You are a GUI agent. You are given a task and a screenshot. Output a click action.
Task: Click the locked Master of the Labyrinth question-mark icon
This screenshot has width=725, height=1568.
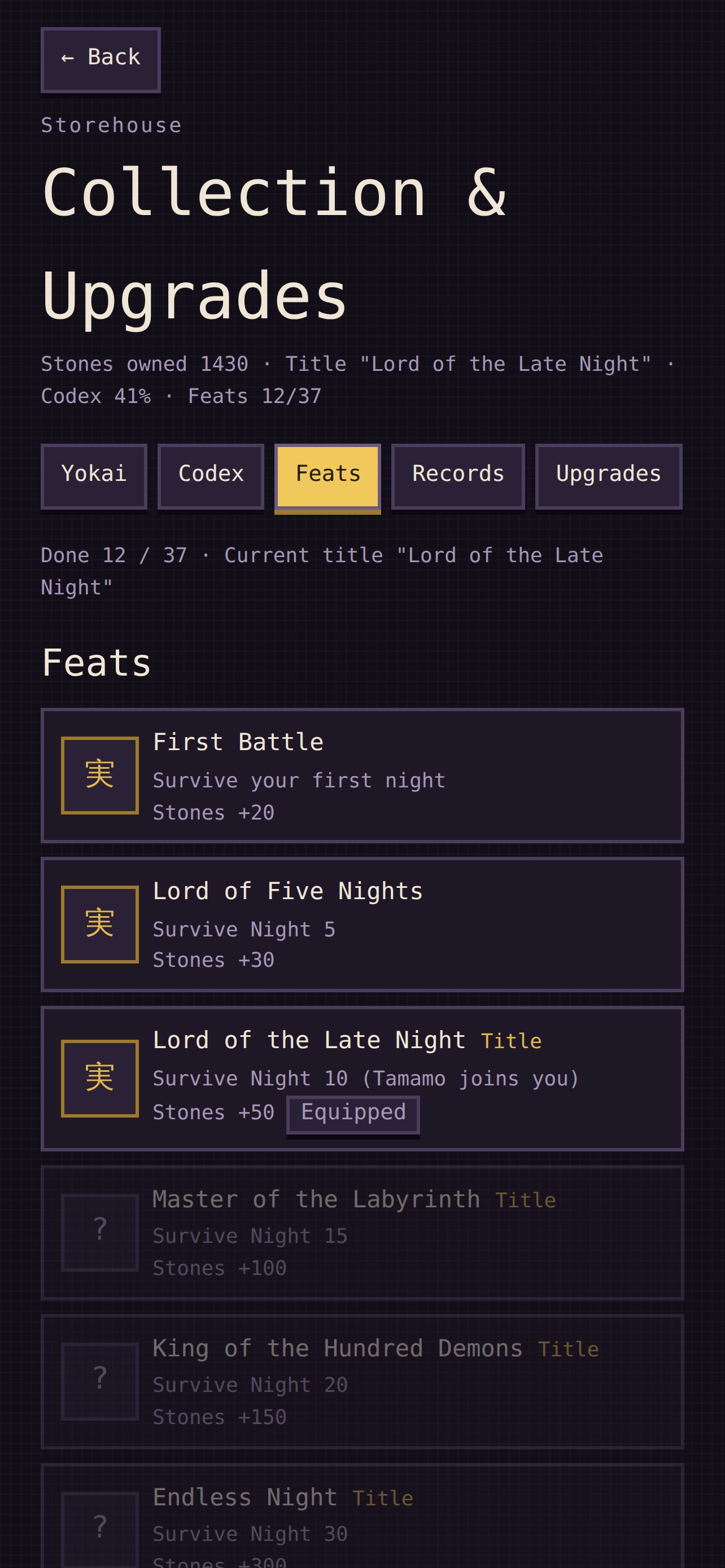coord(100,1232)
